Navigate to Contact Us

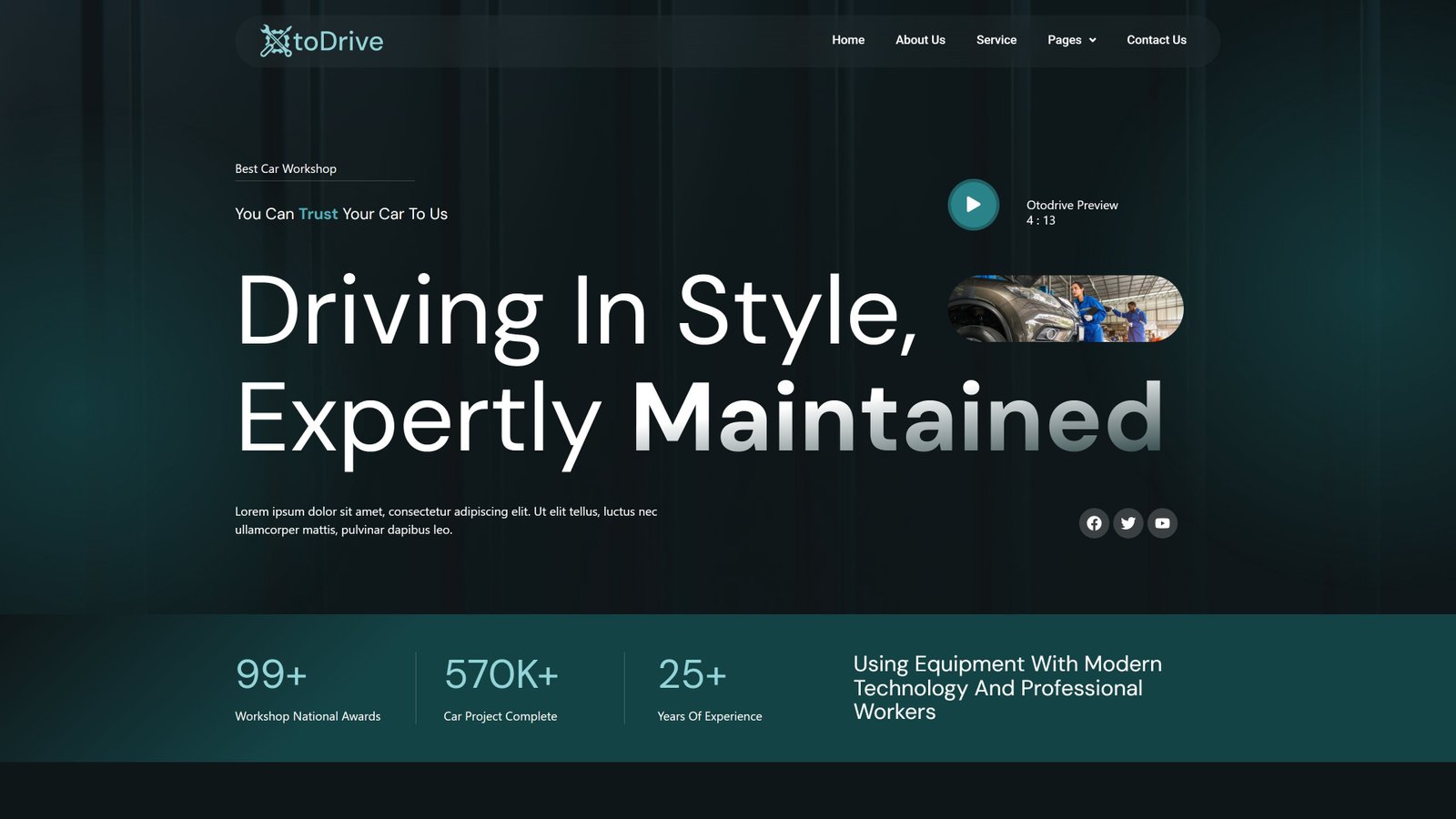tap(1156, 40)
